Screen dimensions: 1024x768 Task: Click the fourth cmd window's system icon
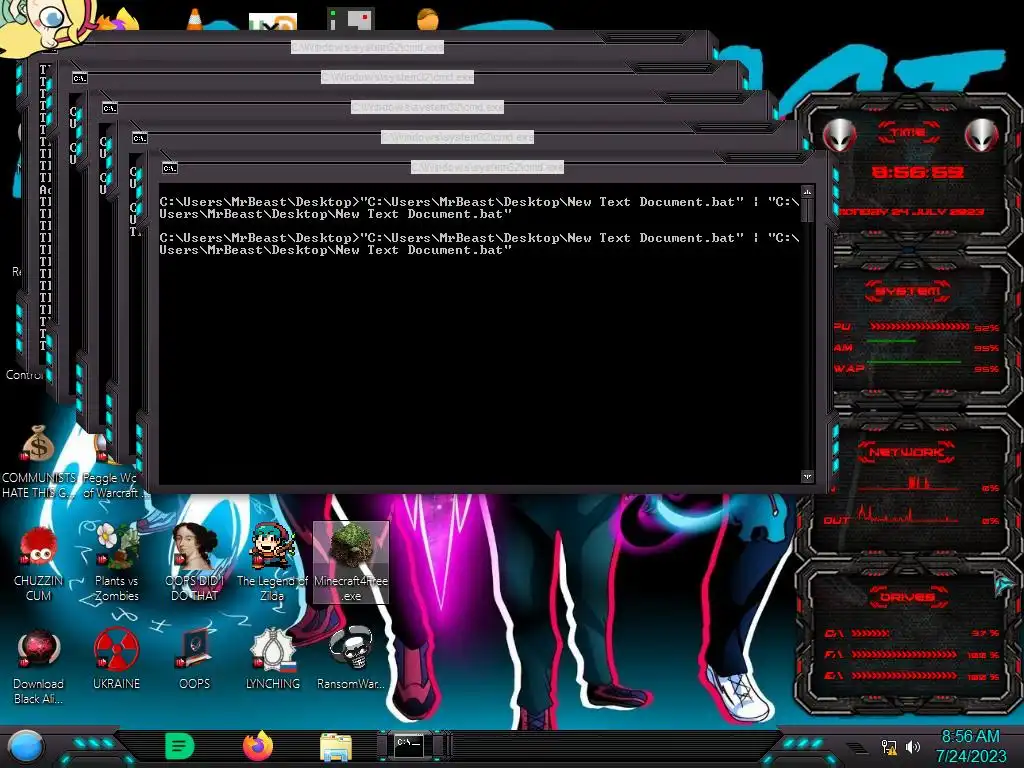point(80,78)
